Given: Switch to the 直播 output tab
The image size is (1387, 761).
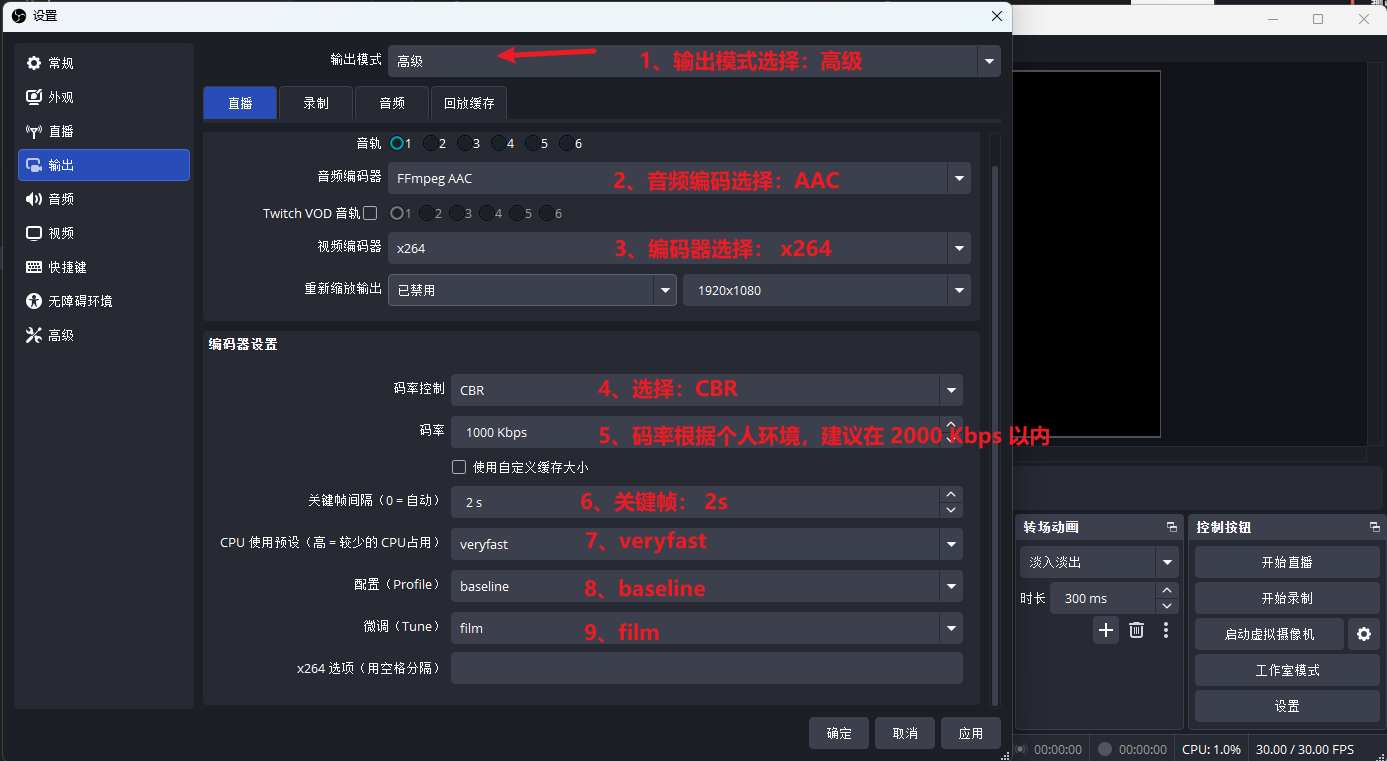Looking at the screenshot, I should tap(240, 103).
